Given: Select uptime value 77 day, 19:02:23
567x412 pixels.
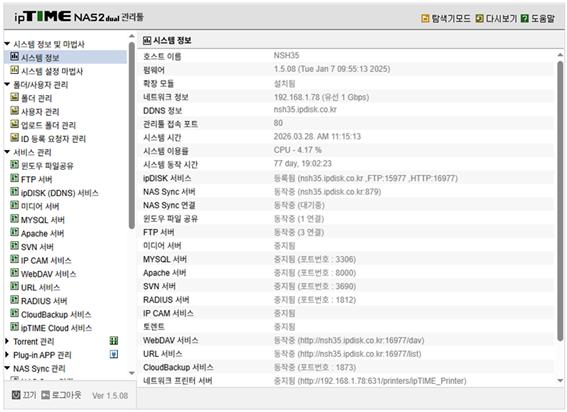Looking at the screenshot, I should [303, 163].
